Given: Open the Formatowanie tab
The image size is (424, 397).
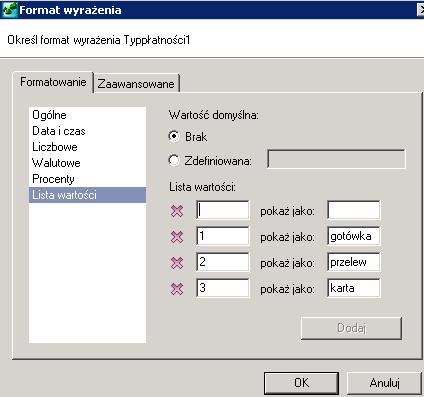Looking at the screenshot, I should point(53,82).
